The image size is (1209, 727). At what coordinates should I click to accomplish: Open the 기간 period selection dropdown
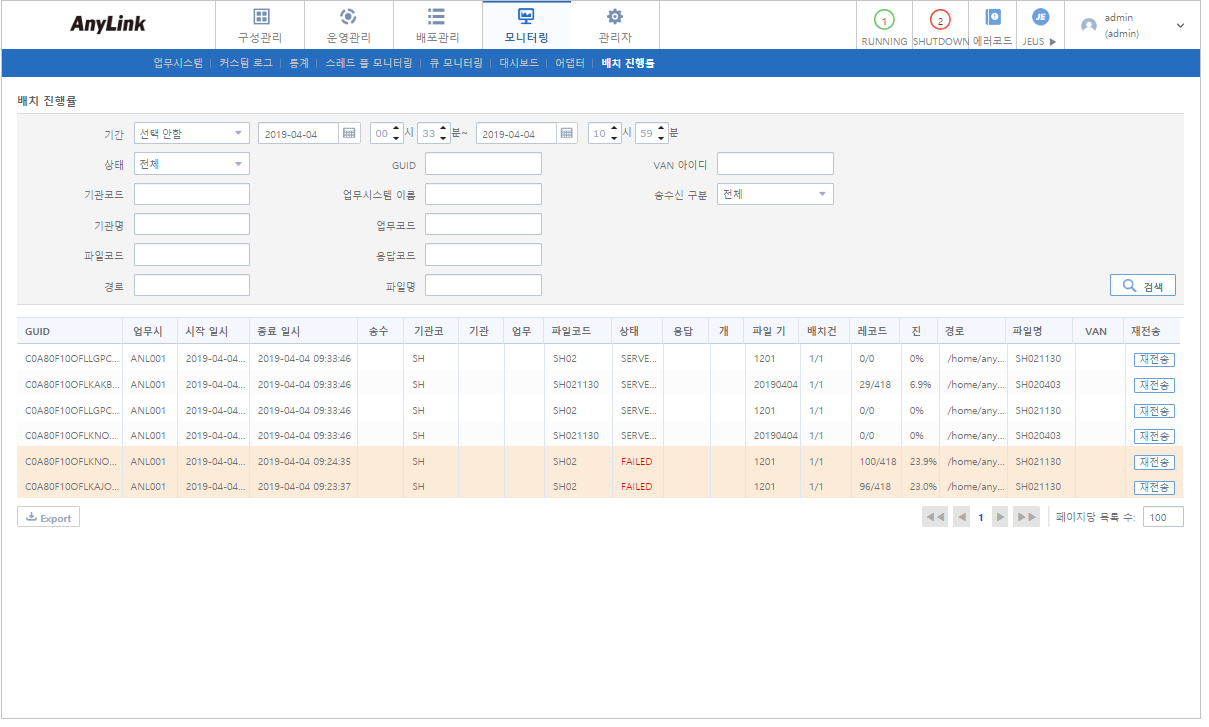pyautogui.click(x=191, y=131)
